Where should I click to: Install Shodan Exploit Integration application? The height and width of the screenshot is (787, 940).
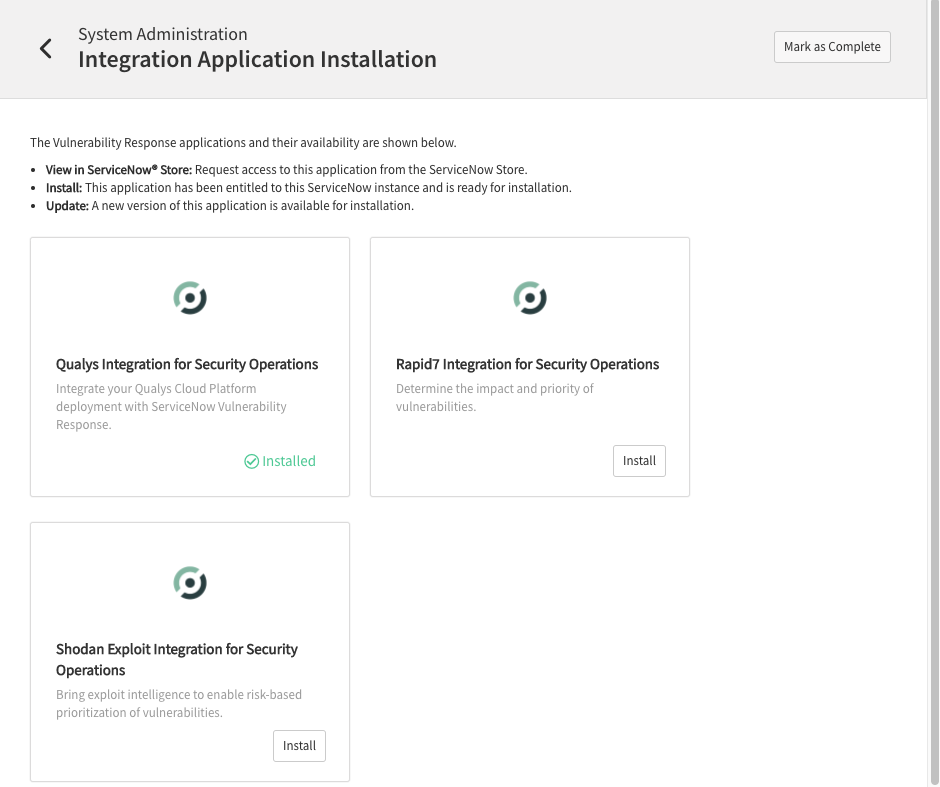tap(299, 746)
